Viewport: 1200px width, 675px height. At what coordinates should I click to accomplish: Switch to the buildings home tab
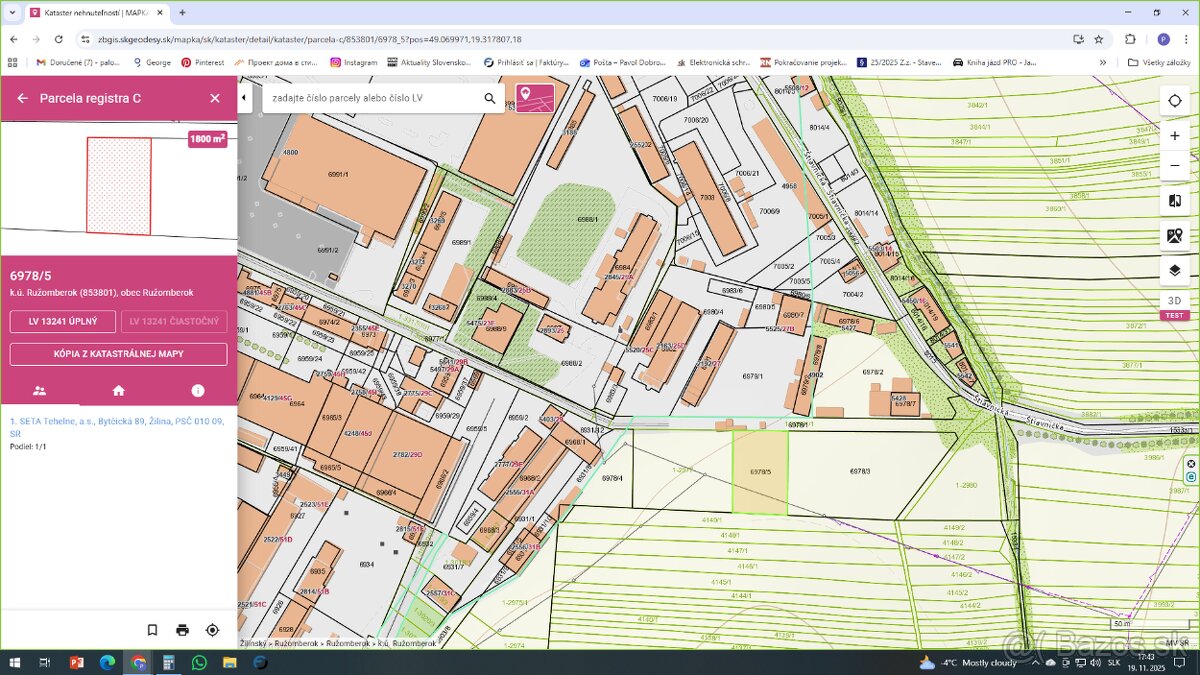pyautogui.click(x=118, y=390)
